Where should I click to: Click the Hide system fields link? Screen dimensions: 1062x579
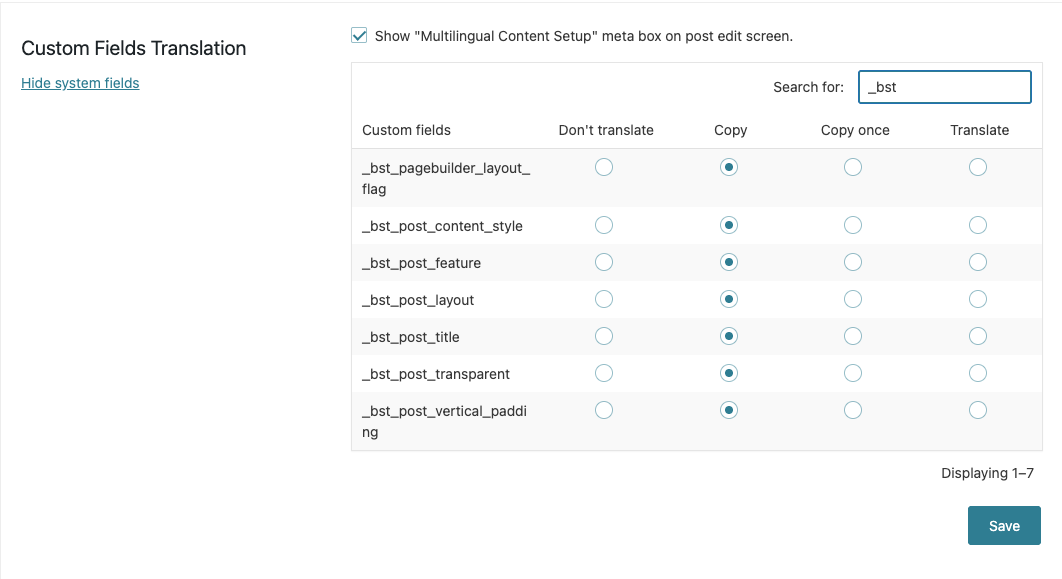click(x=80, y=83)
